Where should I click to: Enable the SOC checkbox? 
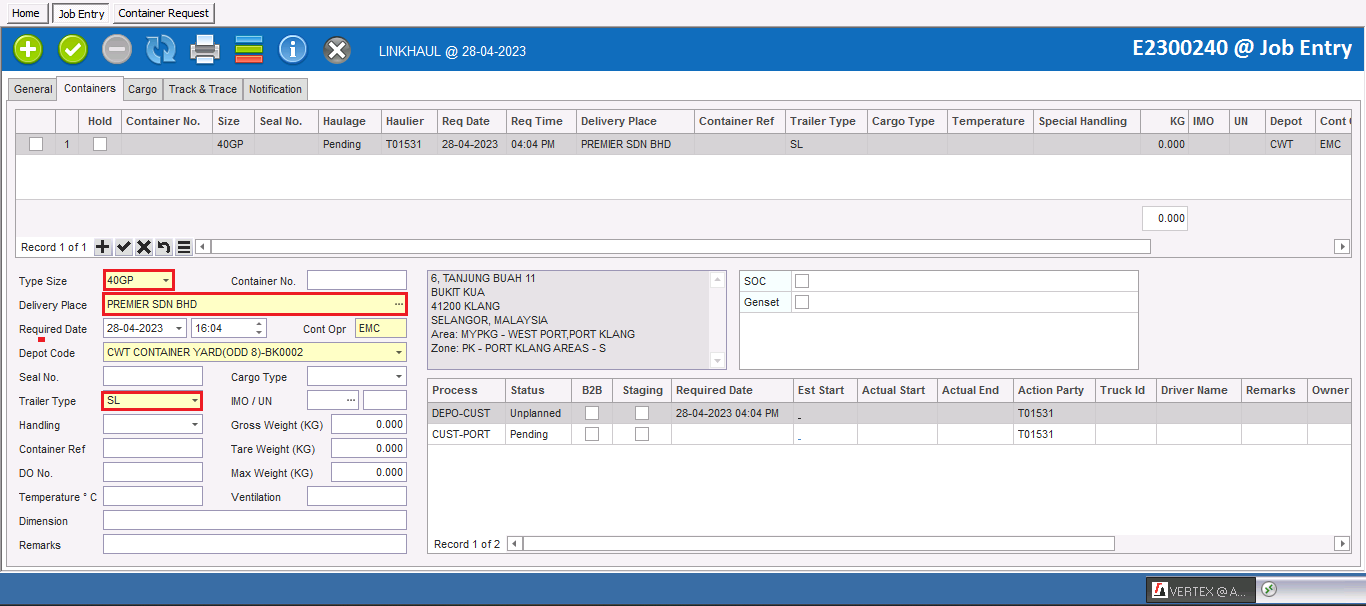tap(802, 281)
